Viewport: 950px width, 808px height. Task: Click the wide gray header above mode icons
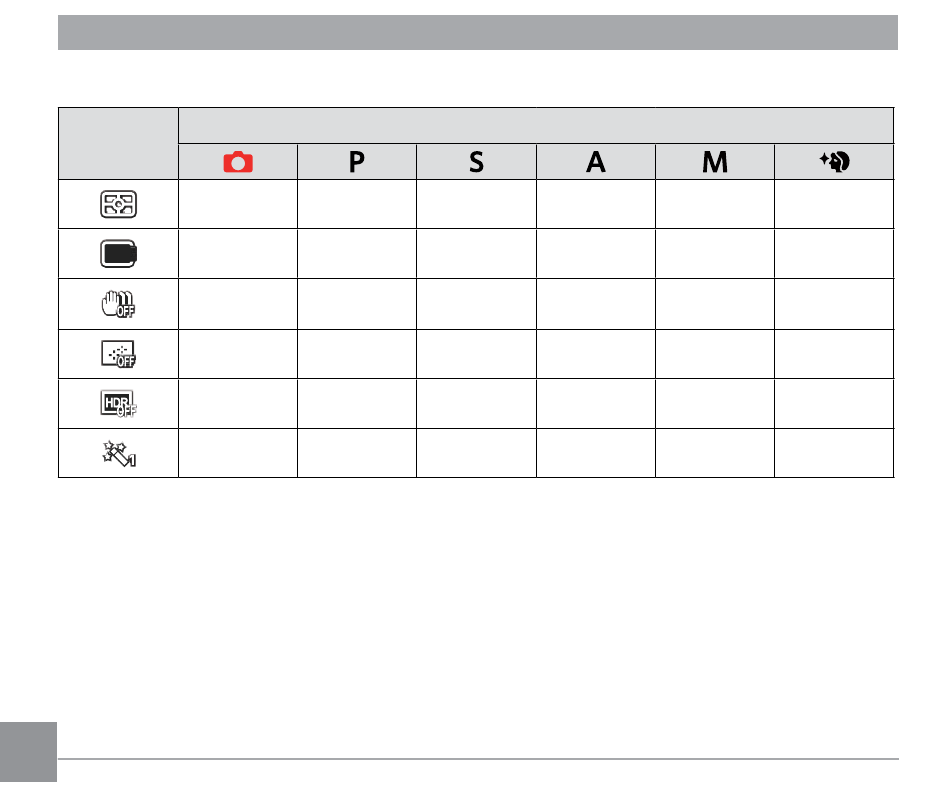coord(536,126)
